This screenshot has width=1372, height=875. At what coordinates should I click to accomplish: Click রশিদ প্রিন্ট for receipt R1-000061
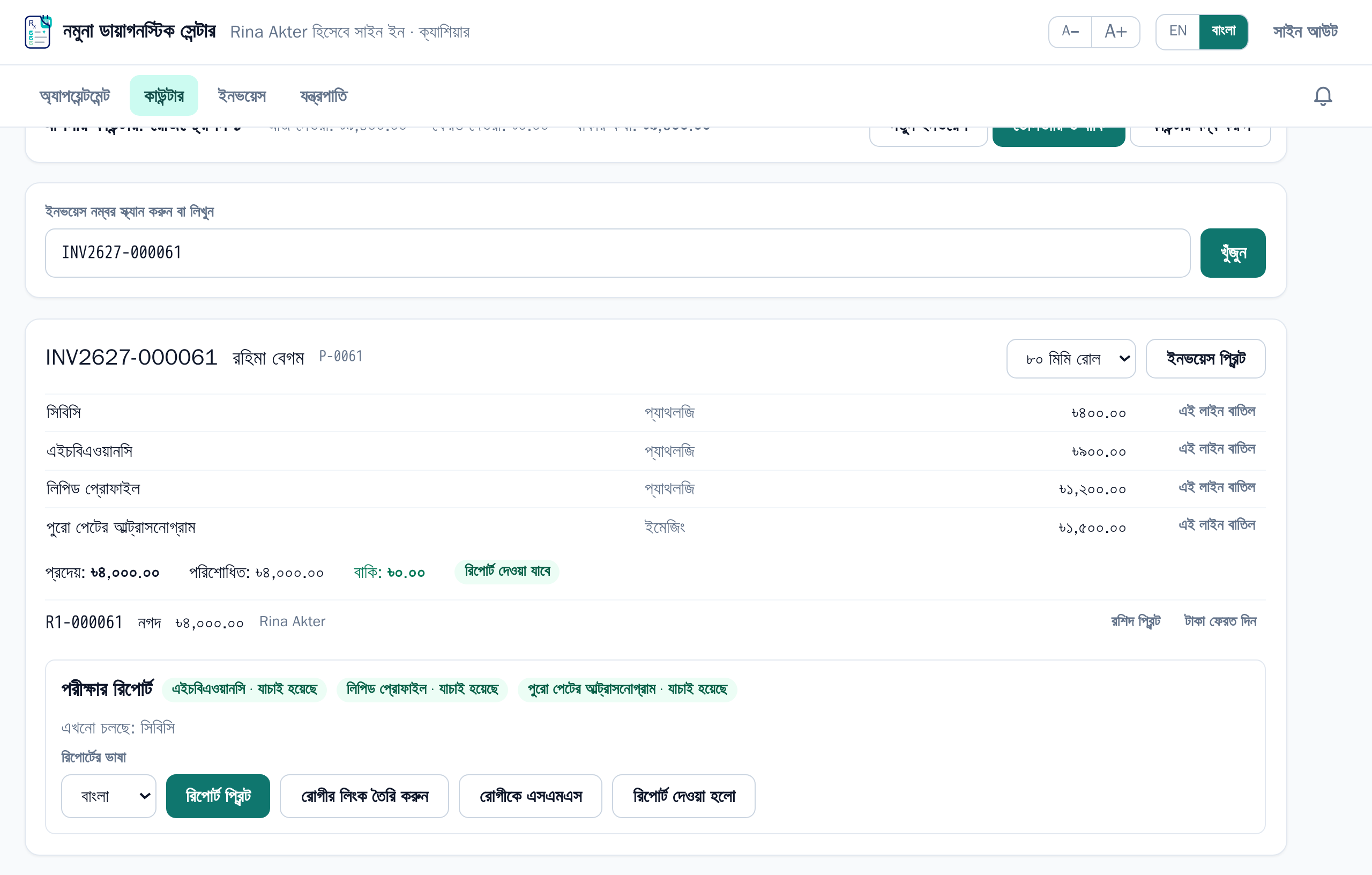coord(1136,621)
